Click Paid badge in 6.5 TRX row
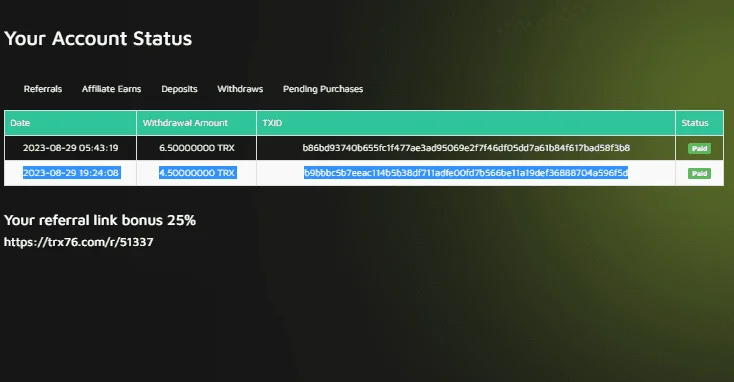This screenshot has height=382, width=734. click(699, 148)
